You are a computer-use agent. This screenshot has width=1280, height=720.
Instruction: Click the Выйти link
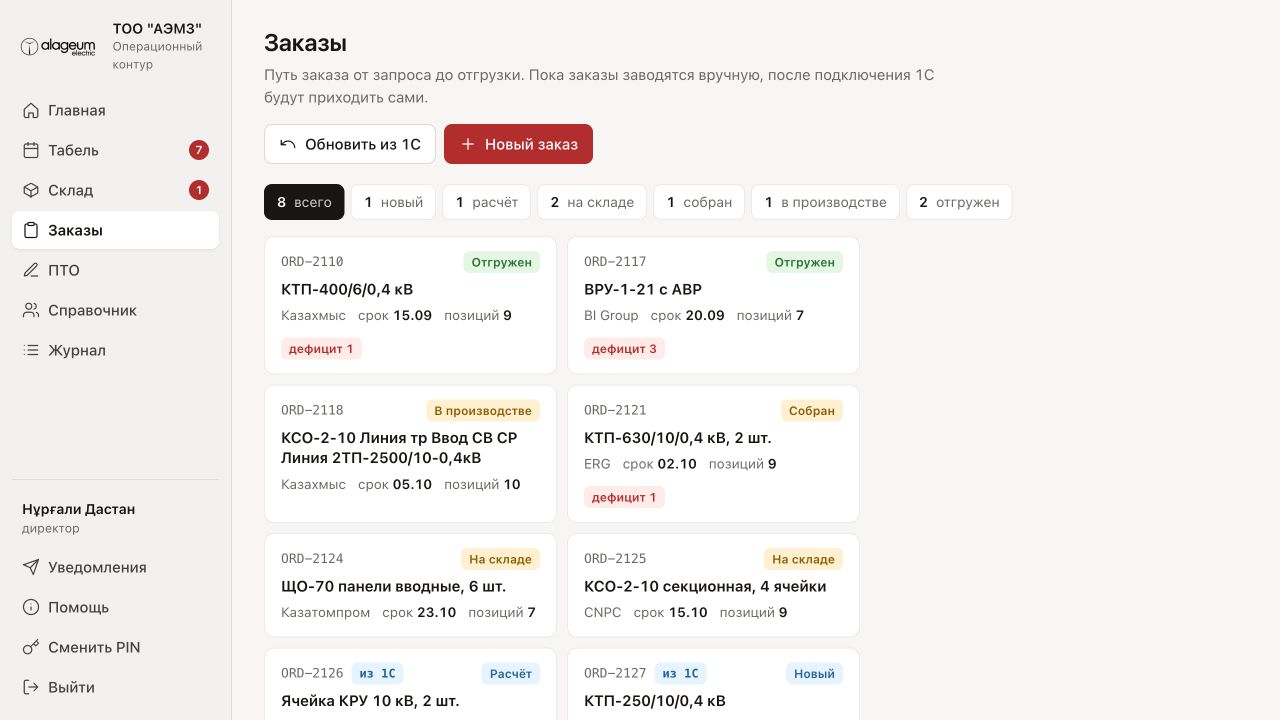point(115,687)
